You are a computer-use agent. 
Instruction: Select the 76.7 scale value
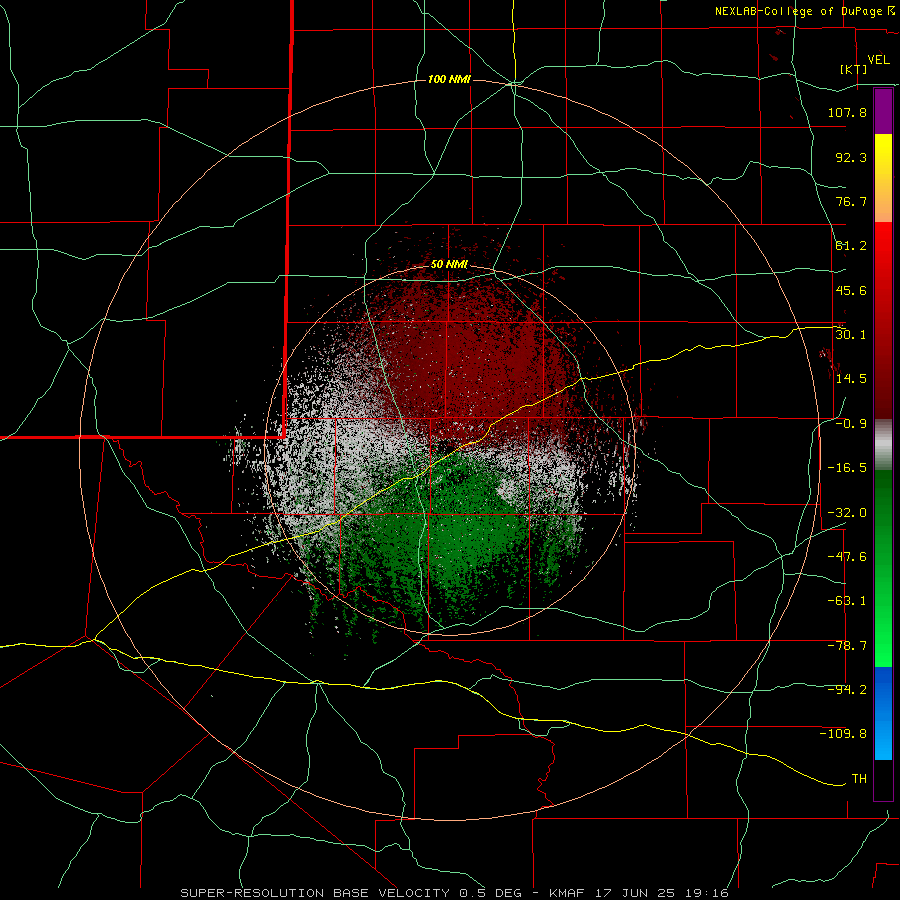pyautogui.click(x=851, y=201)
